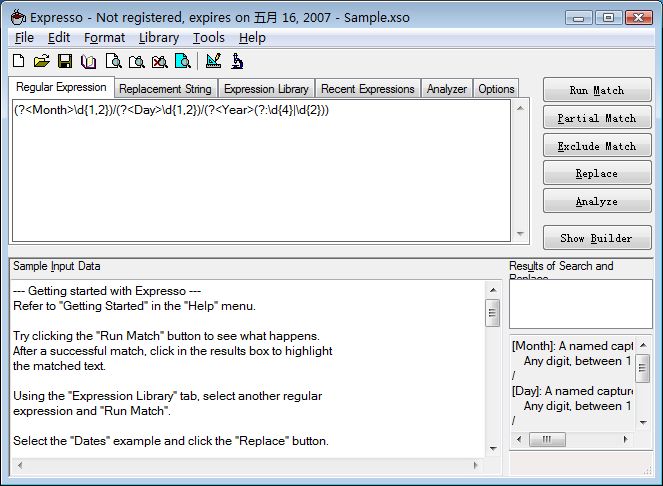Open the Format menu

[x=104, y=38]
